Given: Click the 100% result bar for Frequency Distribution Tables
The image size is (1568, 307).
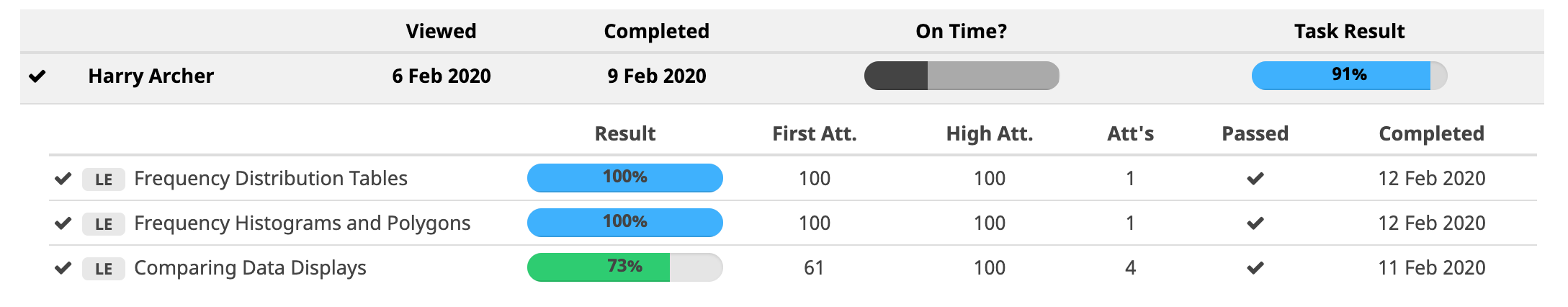Looking at the screenshot, I should click(624, 178).
